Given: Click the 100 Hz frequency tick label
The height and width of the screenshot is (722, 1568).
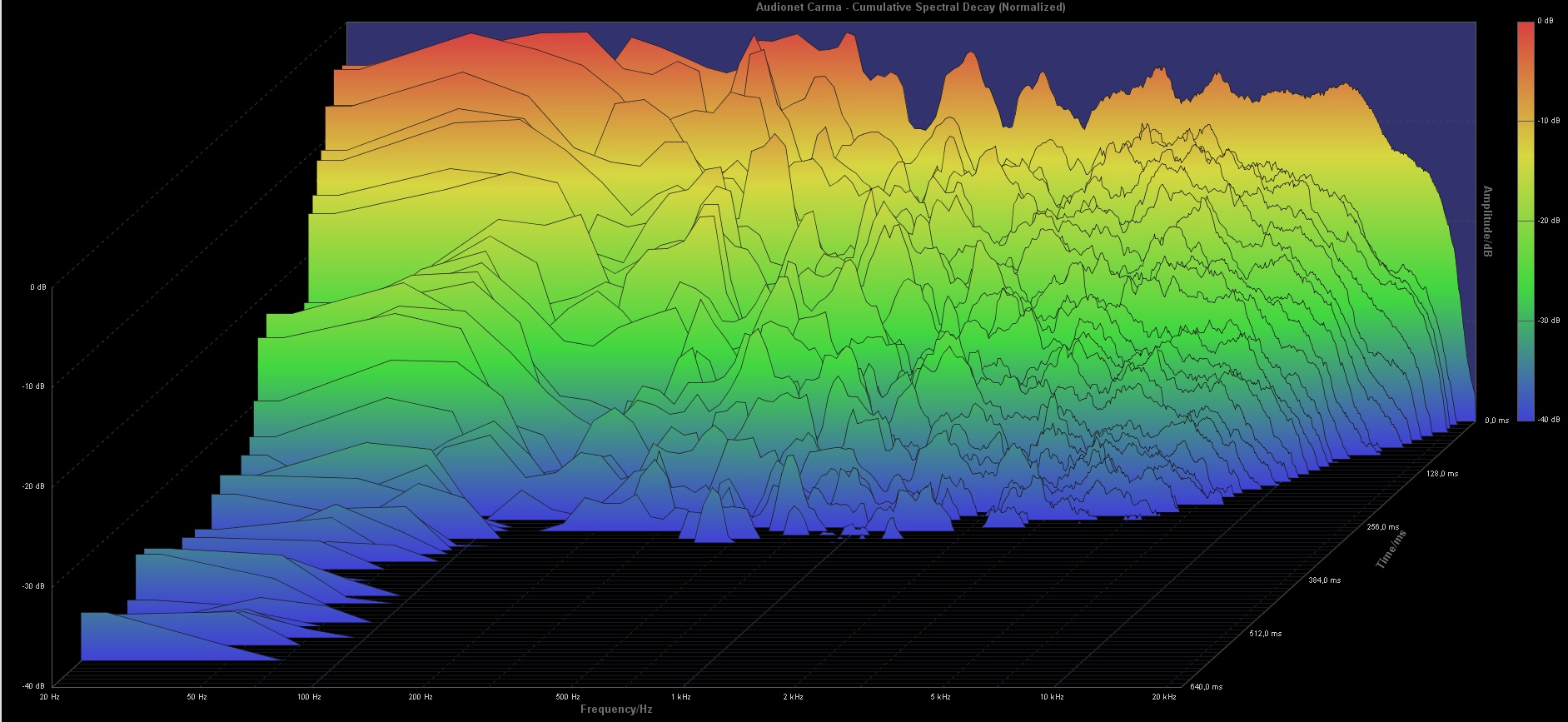Looking at the screenshot, I should pyautogui.click(x=309, y=697).
